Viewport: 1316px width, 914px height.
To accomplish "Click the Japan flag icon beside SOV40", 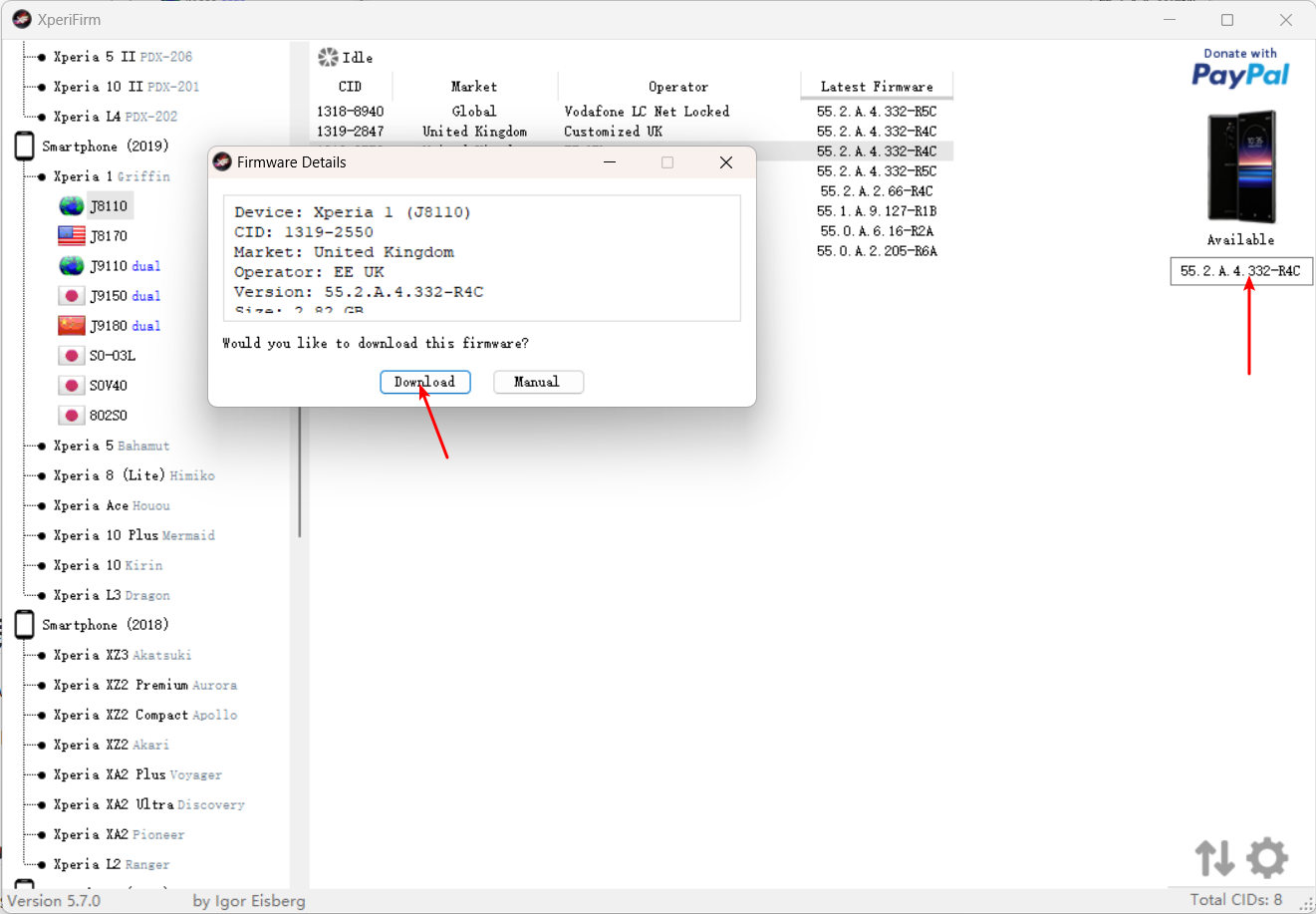I will click(71, 386).
